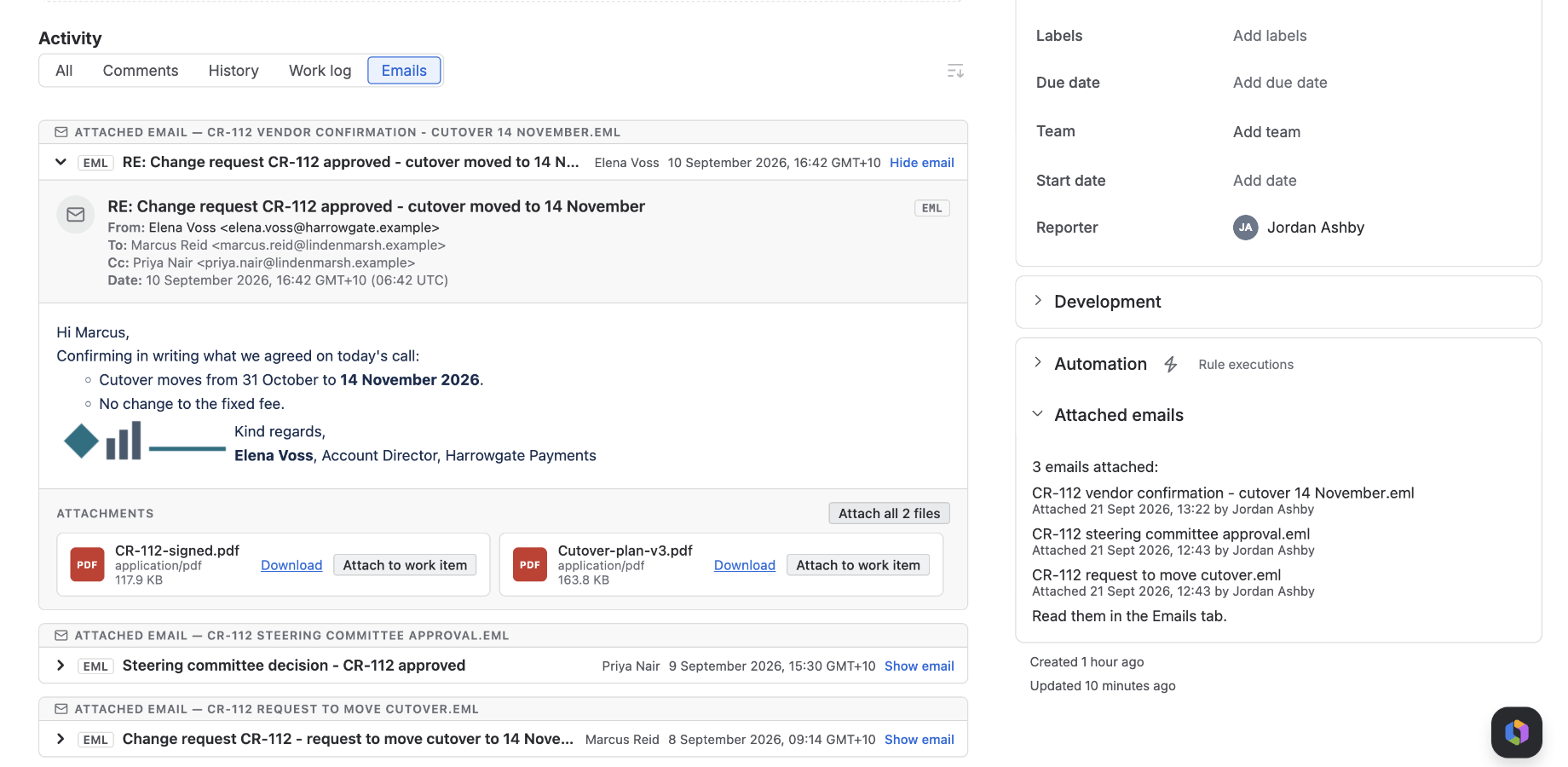Download Cutover-plan-v3.pdf
This screenshot has height=767, width=1568.
pos(745,565)
